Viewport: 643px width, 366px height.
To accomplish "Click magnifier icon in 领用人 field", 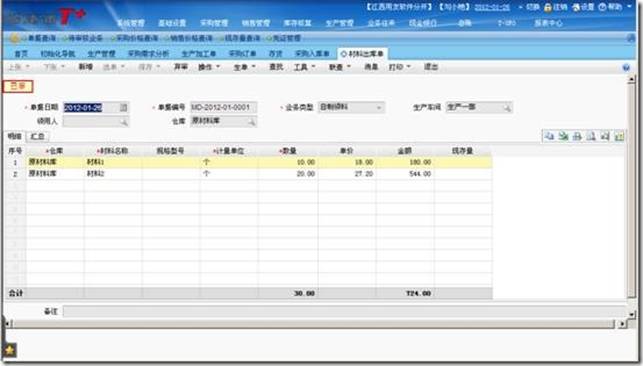I will [123, 122].
